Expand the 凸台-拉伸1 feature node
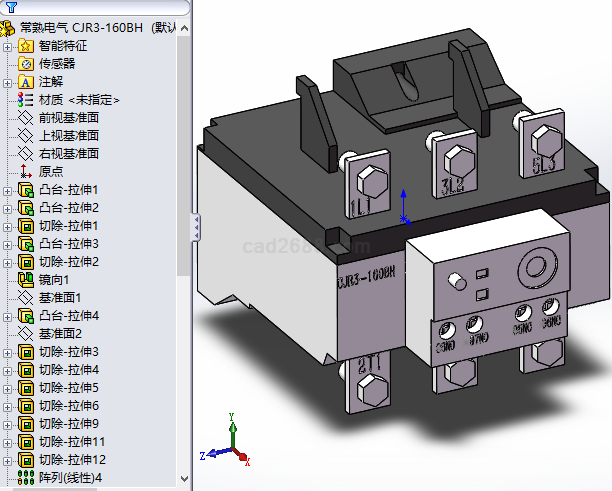612x491 pixels. 8,190
